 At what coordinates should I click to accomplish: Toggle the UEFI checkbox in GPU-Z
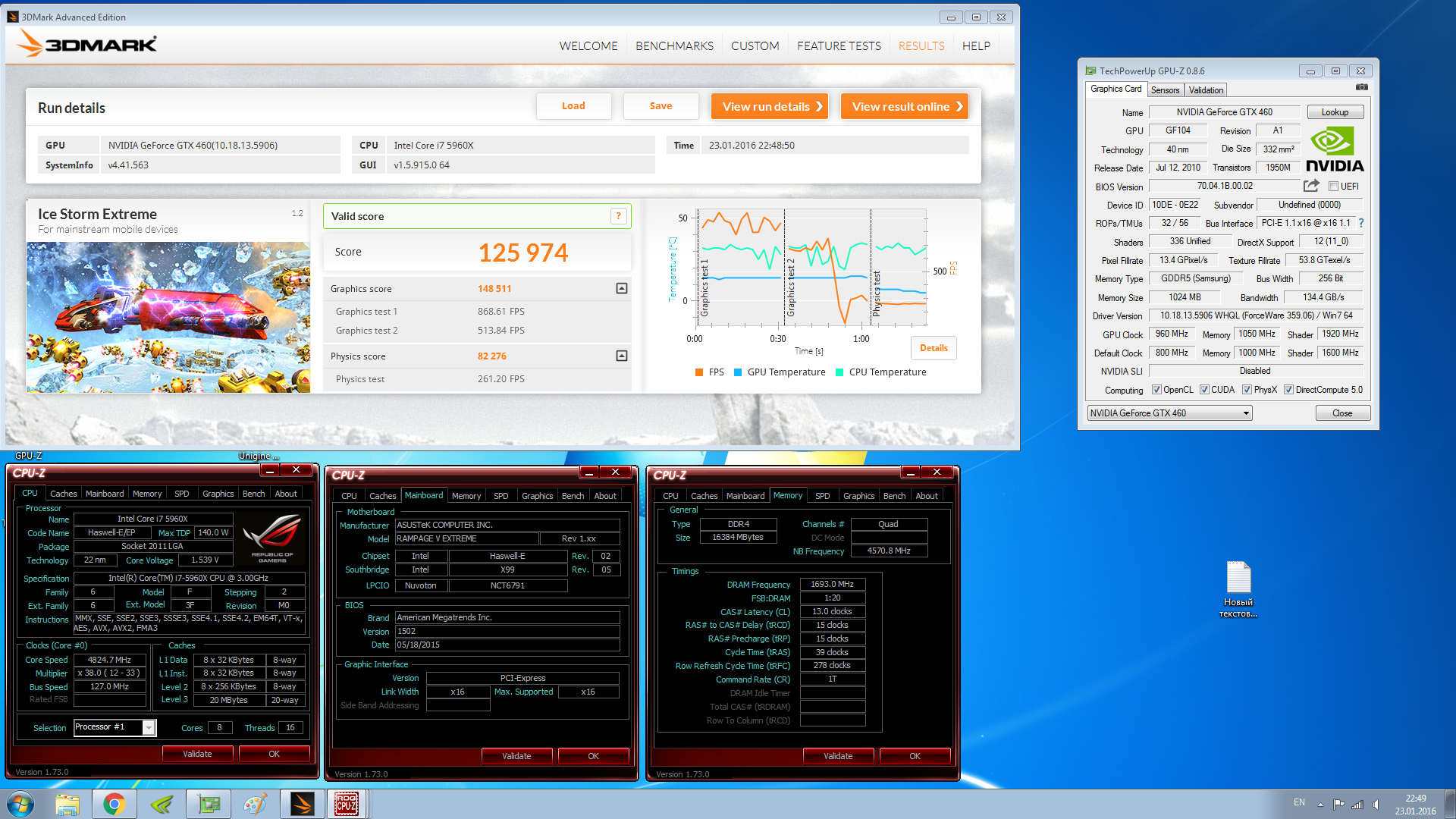point(1333,187)
